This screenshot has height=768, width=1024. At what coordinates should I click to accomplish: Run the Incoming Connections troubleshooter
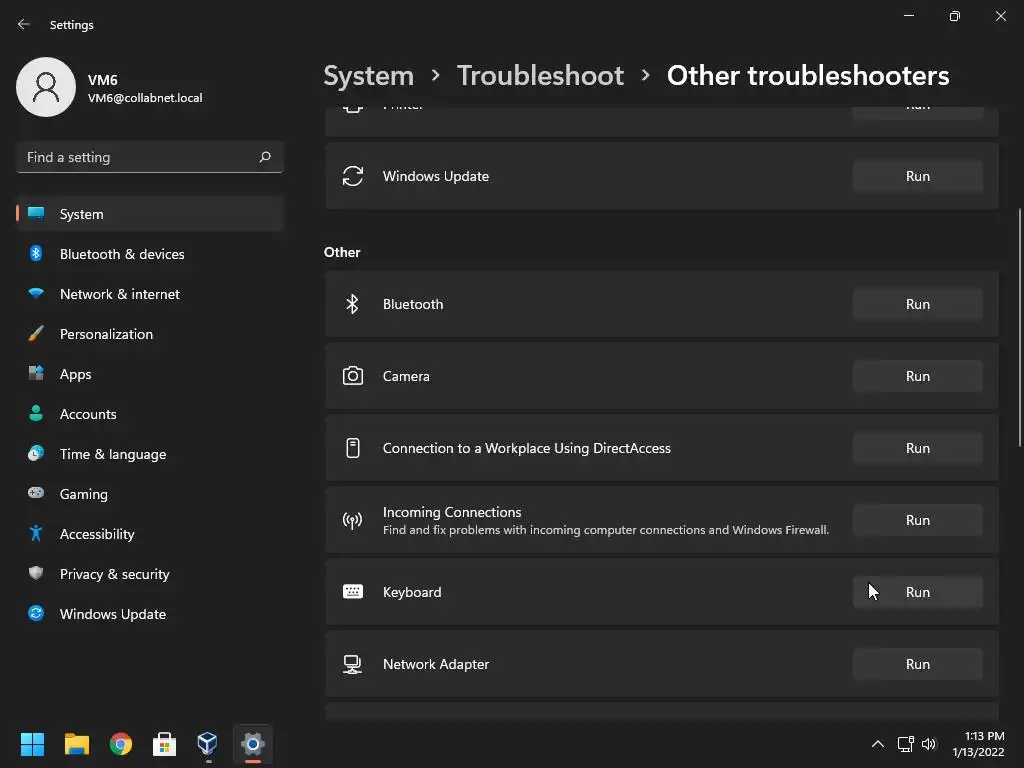point(918,520)
